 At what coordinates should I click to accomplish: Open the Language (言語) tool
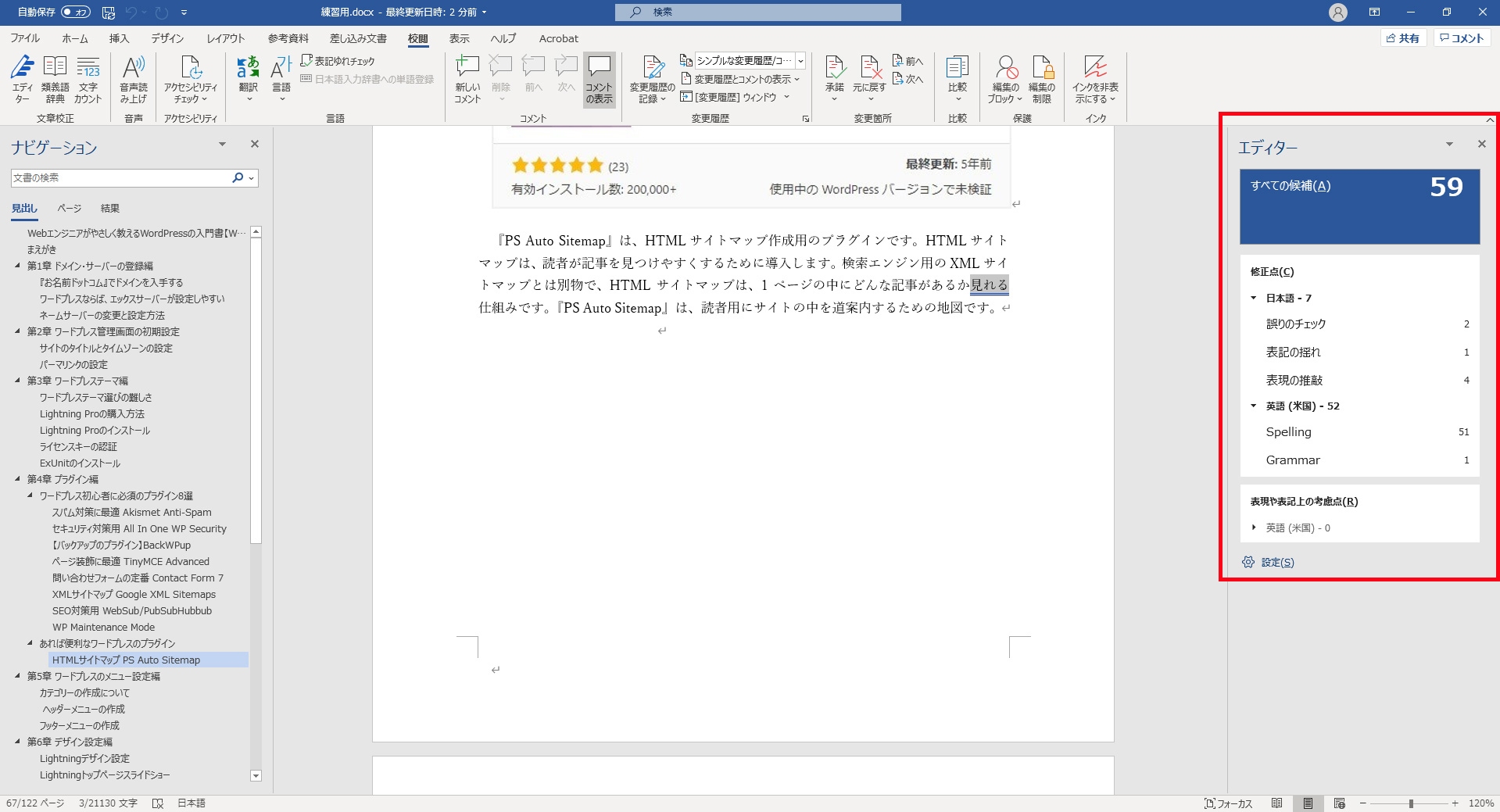(x=281, y=79)
